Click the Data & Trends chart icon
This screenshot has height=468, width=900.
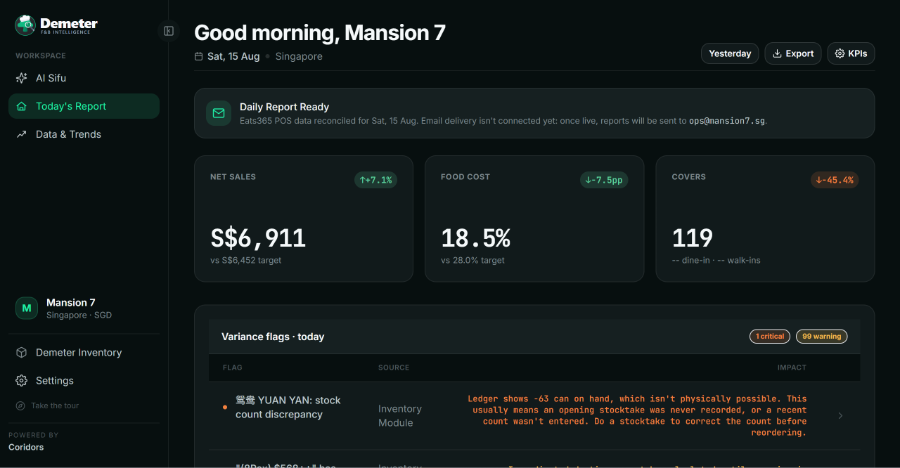(x=22, y=134)
